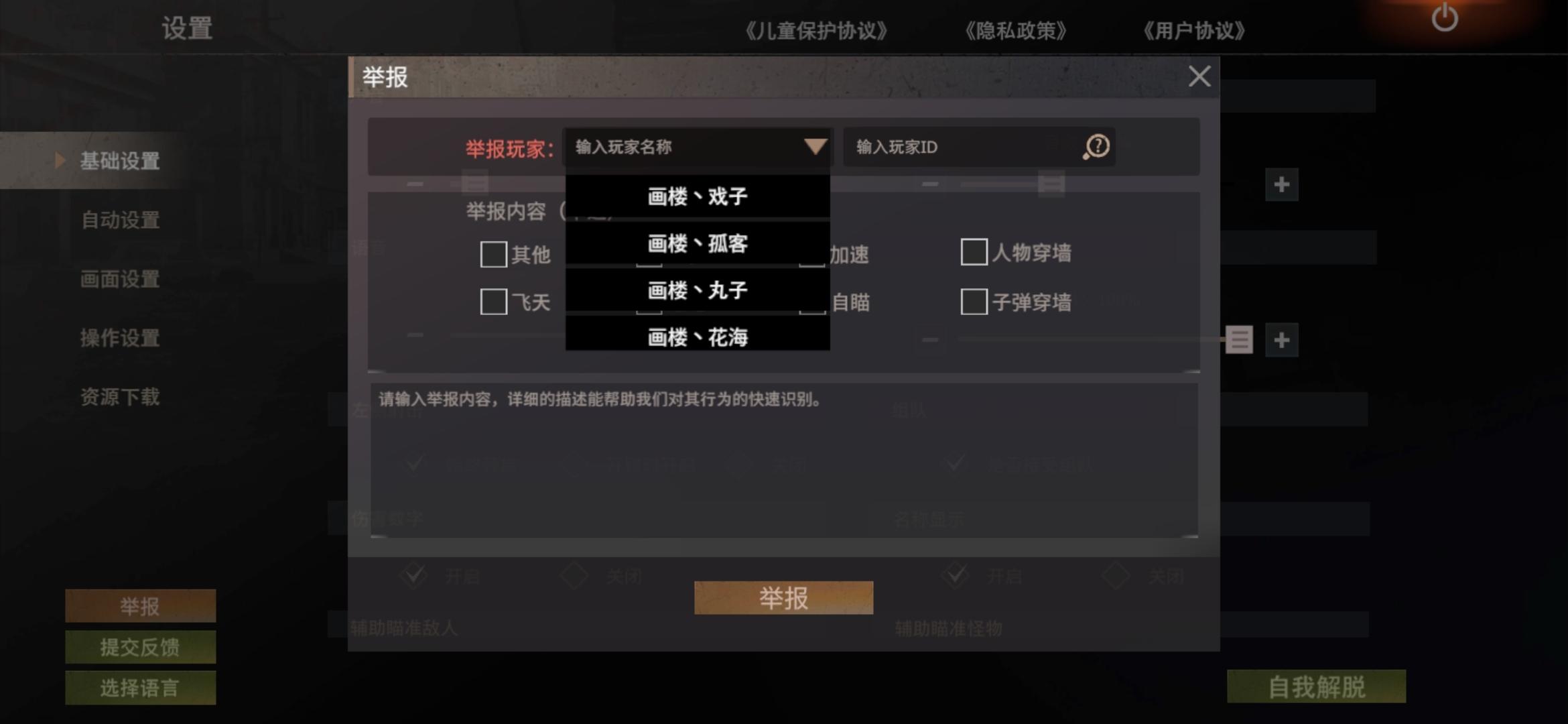Submit with the orange 举报 button
The width and height of the screenshot is (1568, 724).
click(x=783, y=597)
